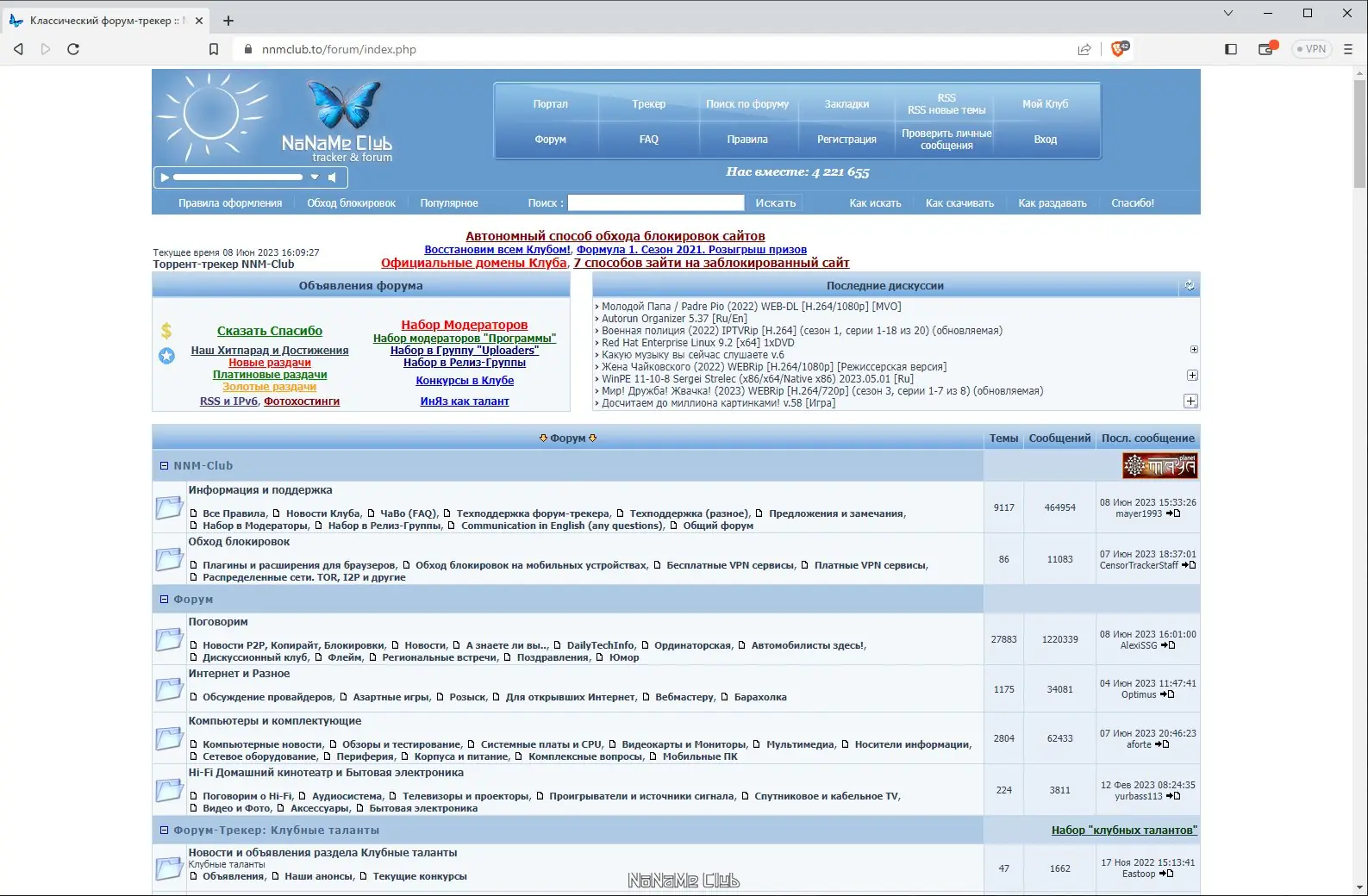Image resolution: width=1368 pixels, height=896 pixels.
Task: Open the Как скачивать link
Action: point(959,203)
